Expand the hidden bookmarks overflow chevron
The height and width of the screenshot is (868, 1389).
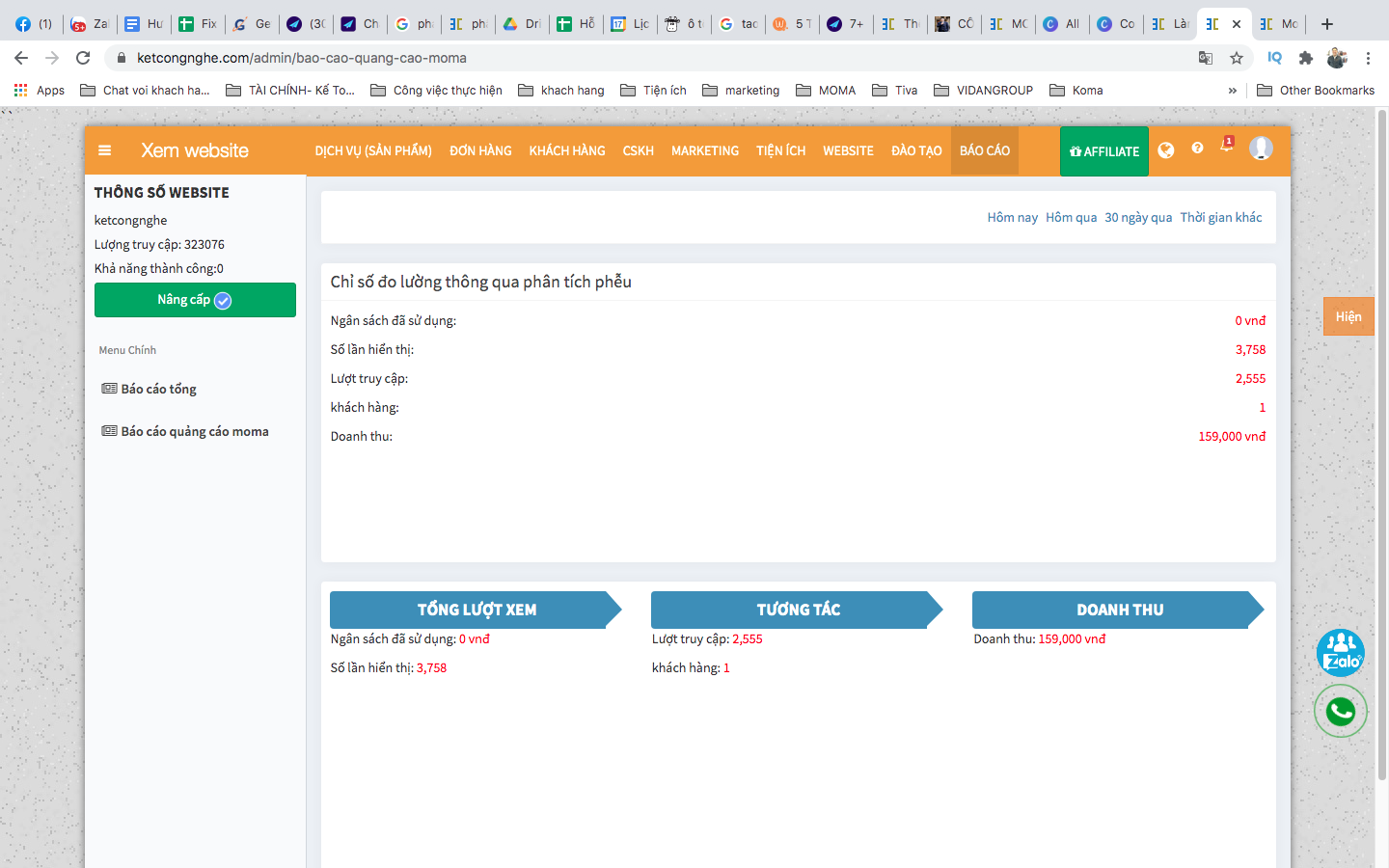(x=1232, y=91)
